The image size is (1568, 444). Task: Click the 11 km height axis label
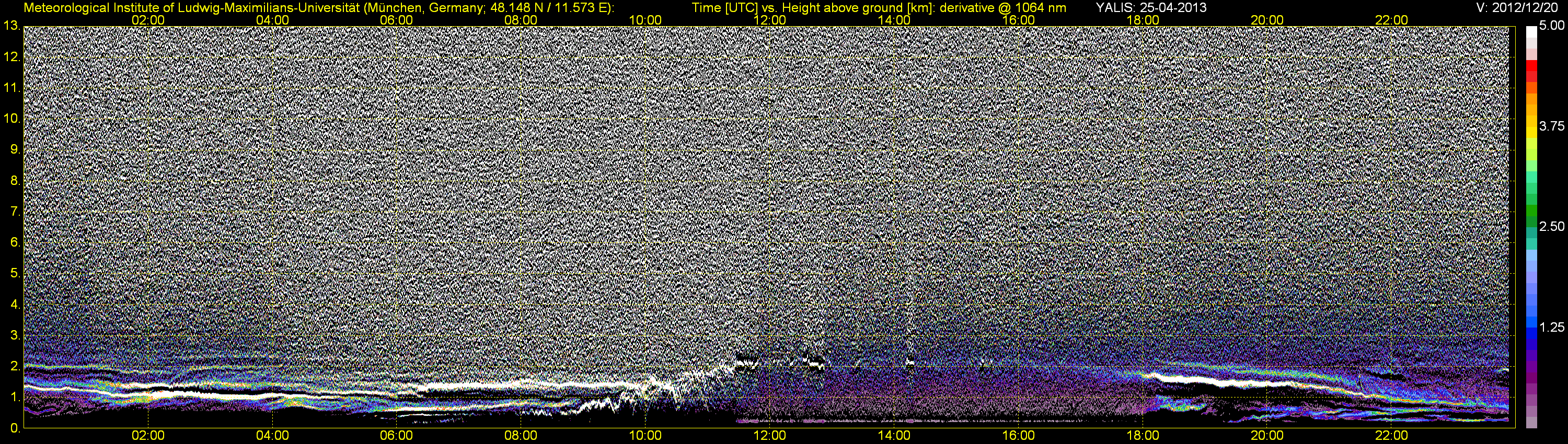point(11,88)
